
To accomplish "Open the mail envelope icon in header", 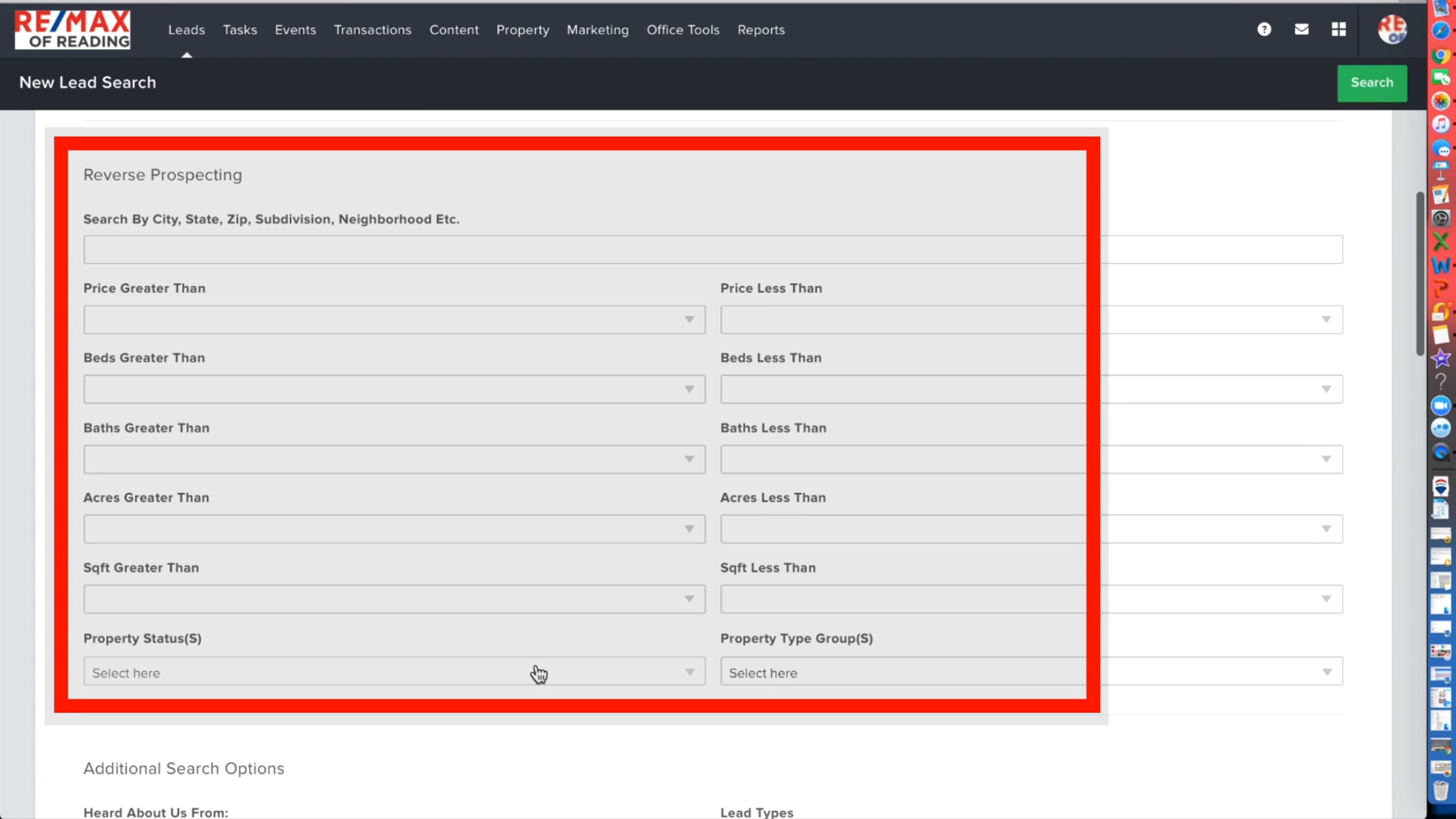I will [1301, 29].
